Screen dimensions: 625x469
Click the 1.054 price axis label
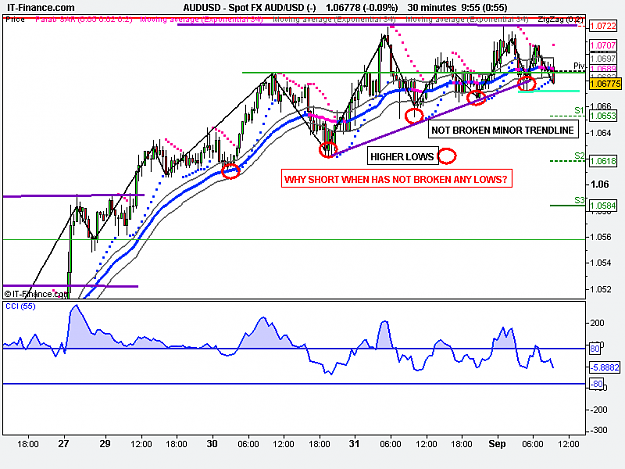601,263
